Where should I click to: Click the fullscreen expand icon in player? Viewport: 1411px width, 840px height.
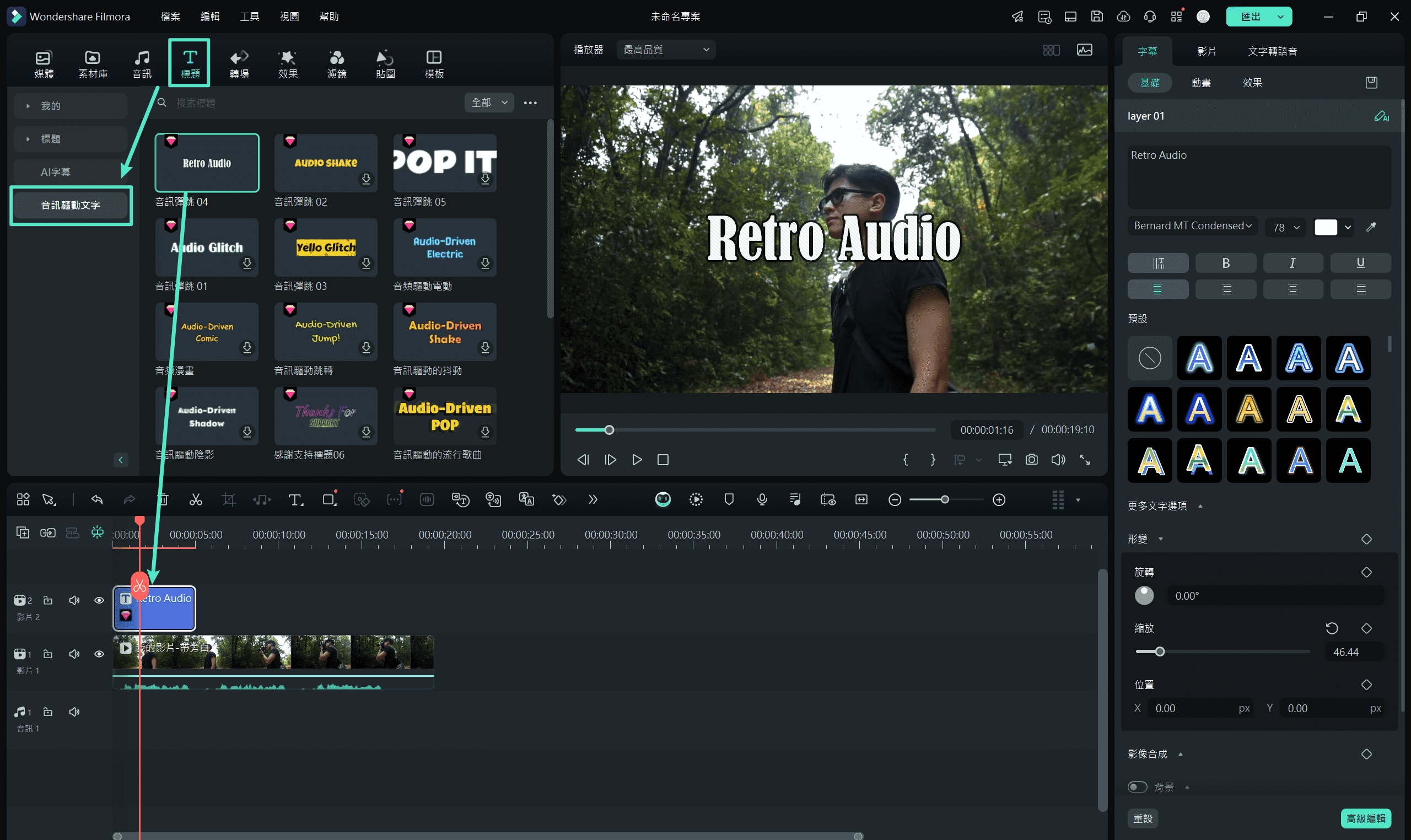point(1084,460)
